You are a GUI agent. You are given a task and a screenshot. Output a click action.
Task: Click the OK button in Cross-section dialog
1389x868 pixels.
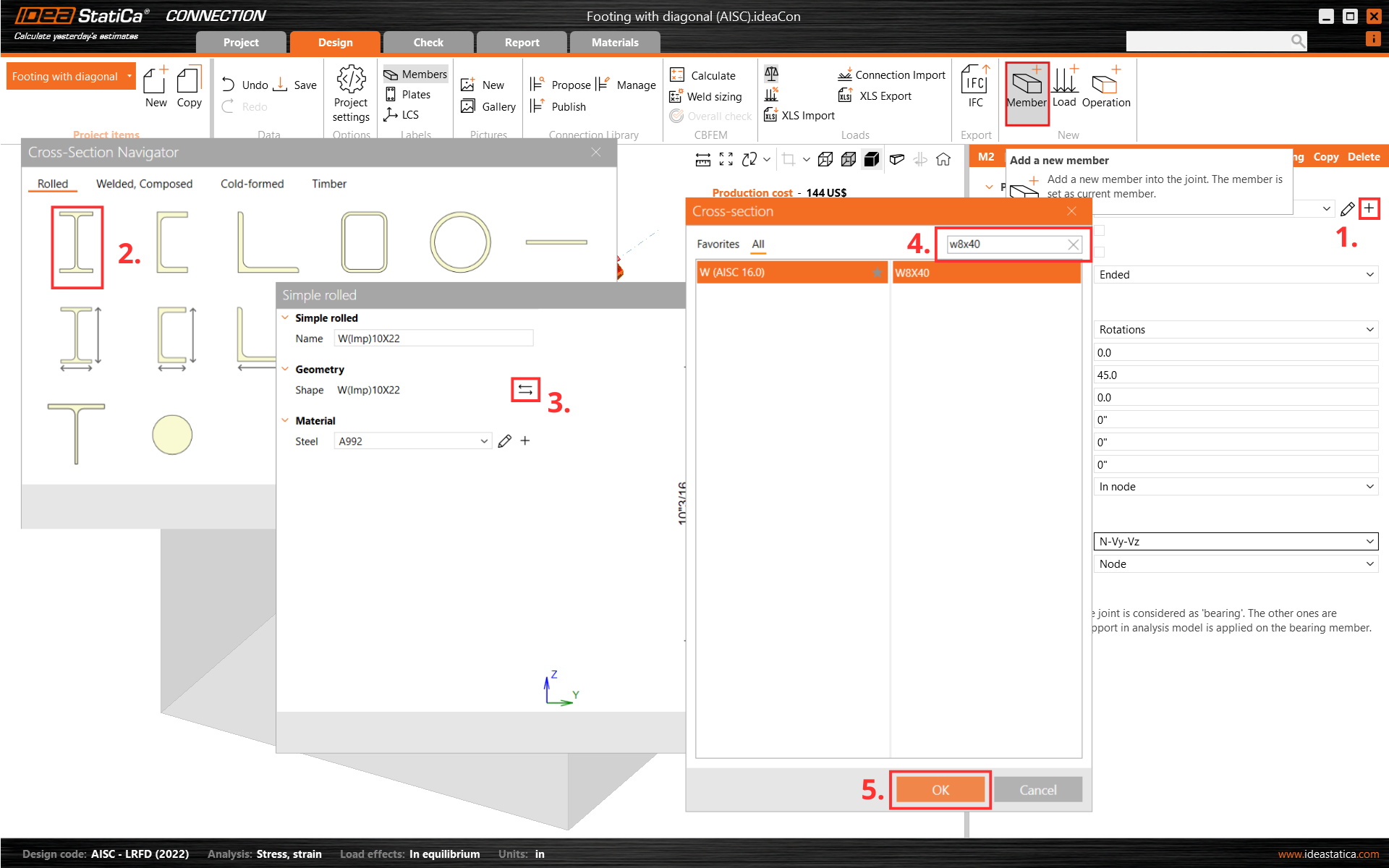click(x=940, y=790)
